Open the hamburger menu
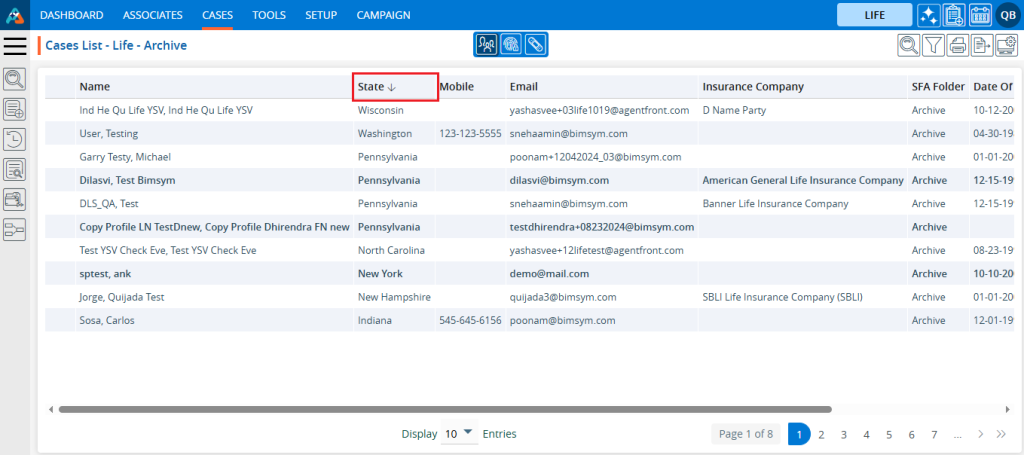Image resolution: width=1024 pixels, height=455 pixels. click(x=15, y=46)
